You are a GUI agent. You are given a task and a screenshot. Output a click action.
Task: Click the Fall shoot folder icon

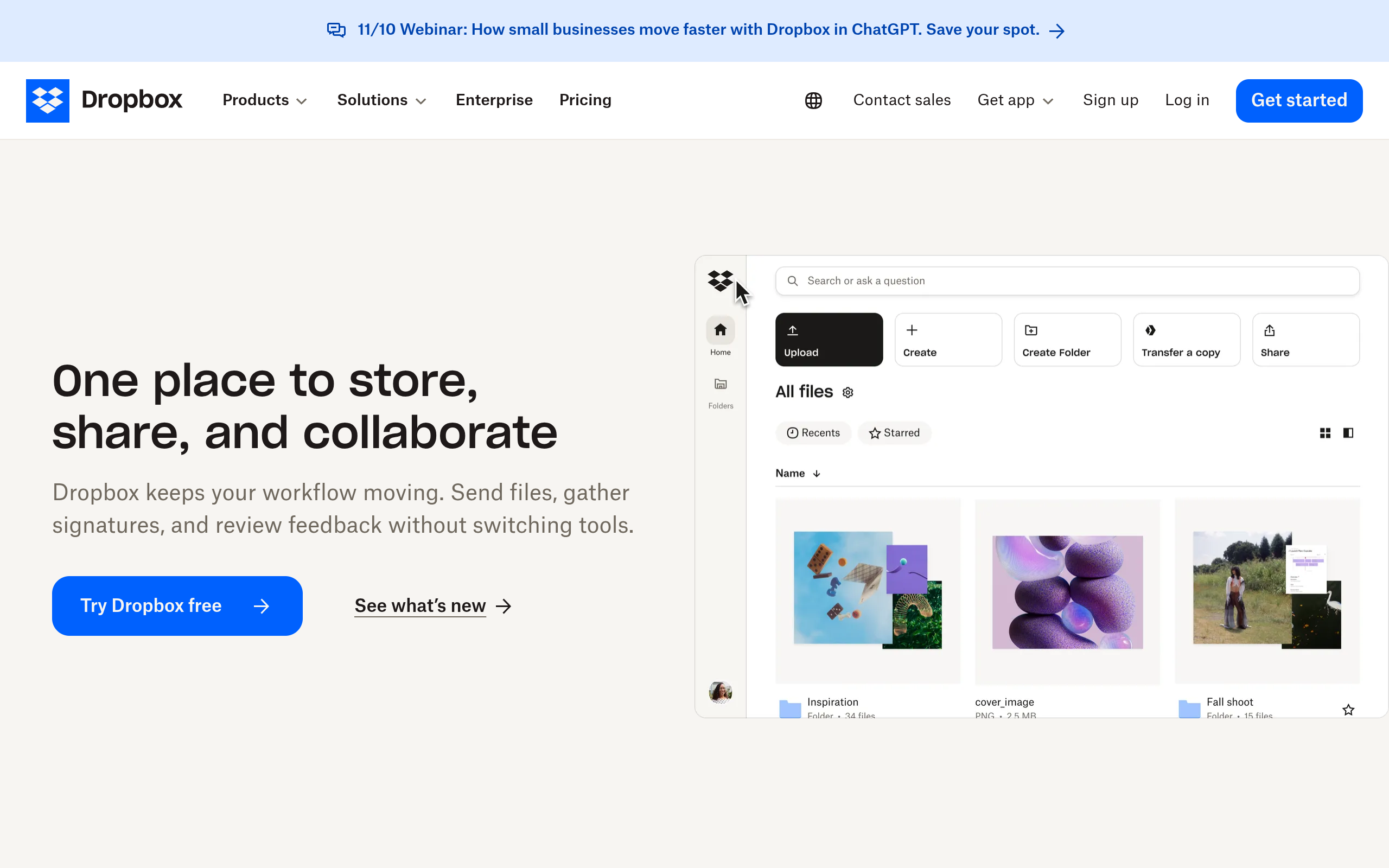(x=1189, y=709)
